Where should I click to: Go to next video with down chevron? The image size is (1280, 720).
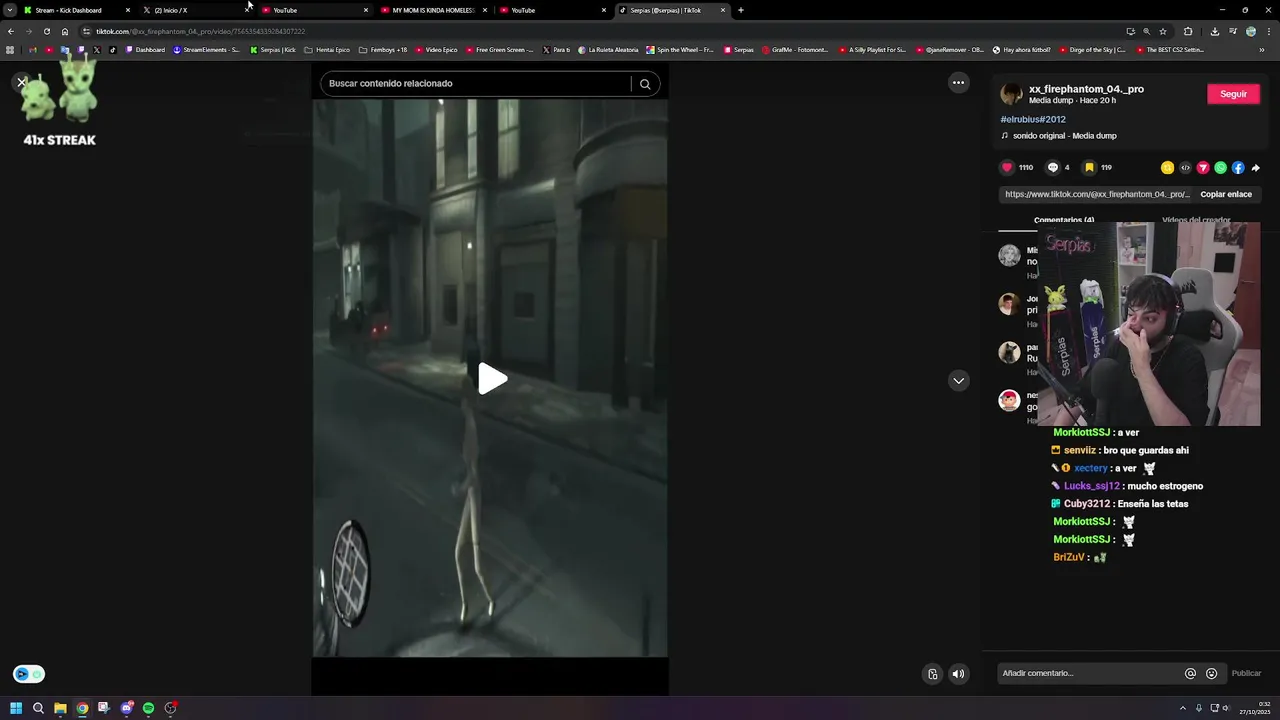pos(958,380)
